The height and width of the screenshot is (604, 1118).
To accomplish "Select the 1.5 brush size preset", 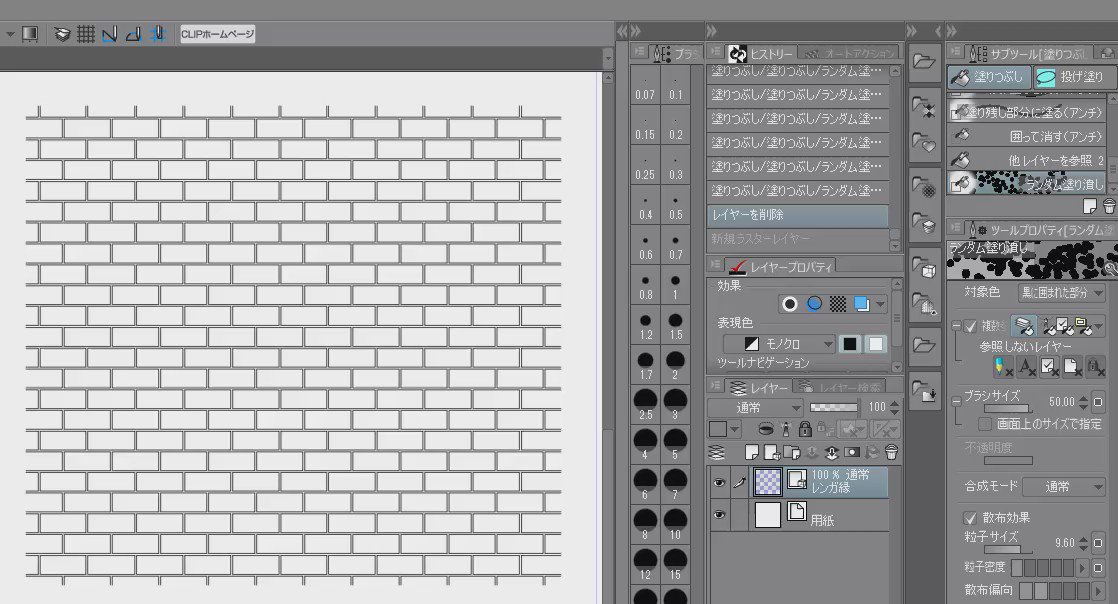I will [x=675, y=325].
